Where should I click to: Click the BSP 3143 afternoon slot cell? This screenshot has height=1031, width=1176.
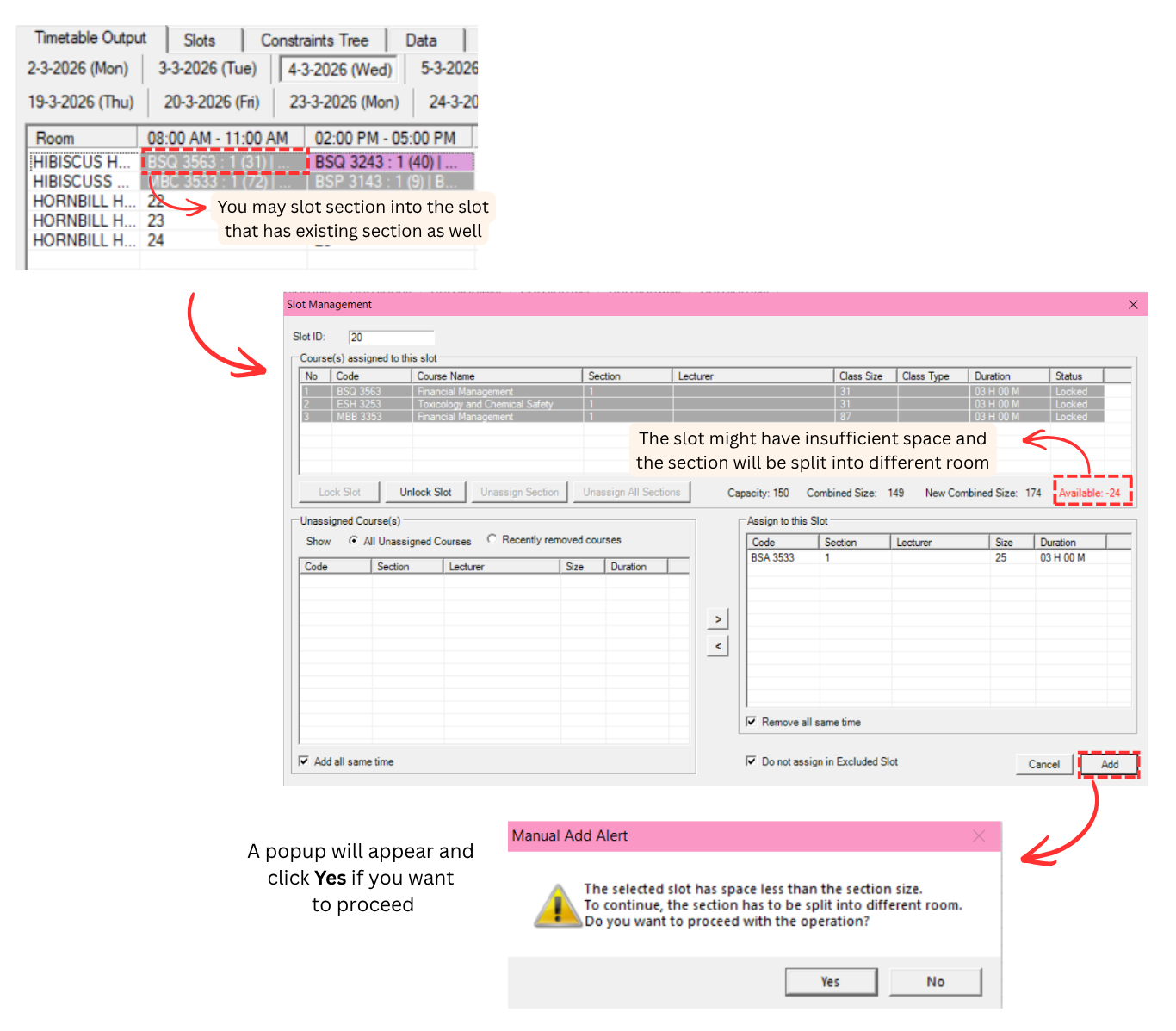pyautogui.click(x=392, y=182)
